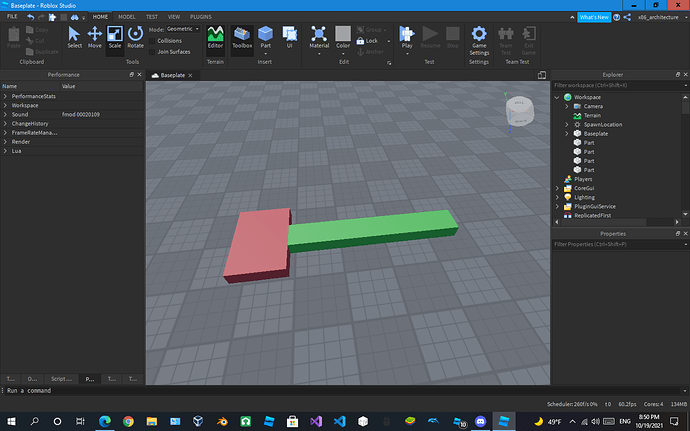The width and height of the screenshot is (690, 431).
Task: Collapse the Workspace node in Explorer
Action: pos(557,97)
